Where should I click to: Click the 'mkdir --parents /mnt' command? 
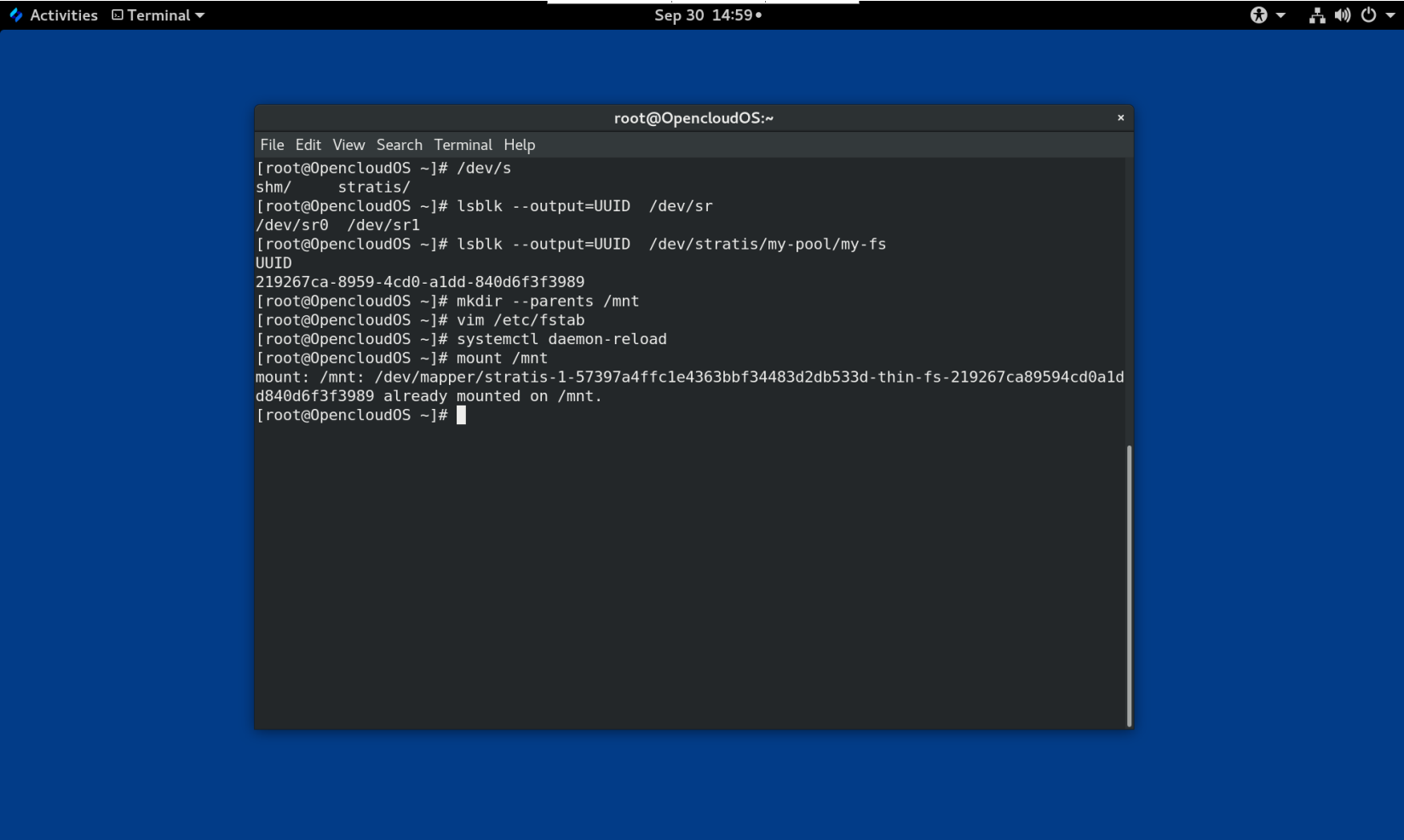(x=548, y=302)
